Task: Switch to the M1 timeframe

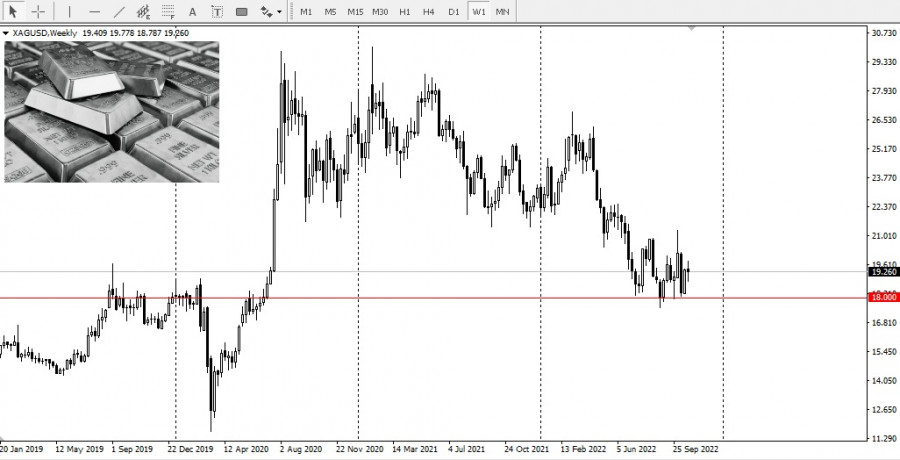Action: point(306,12)
